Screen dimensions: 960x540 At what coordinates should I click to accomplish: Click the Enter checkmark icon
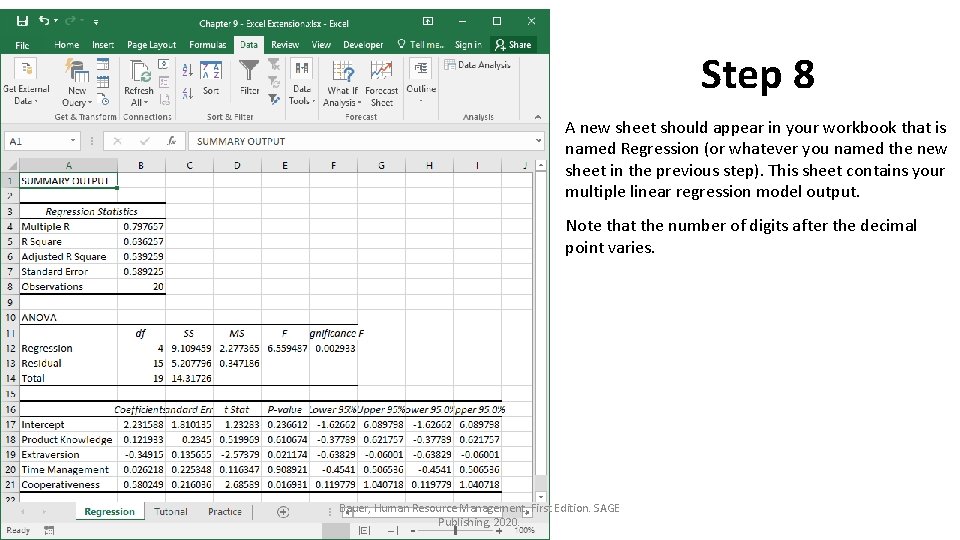[x=144, y=141]
